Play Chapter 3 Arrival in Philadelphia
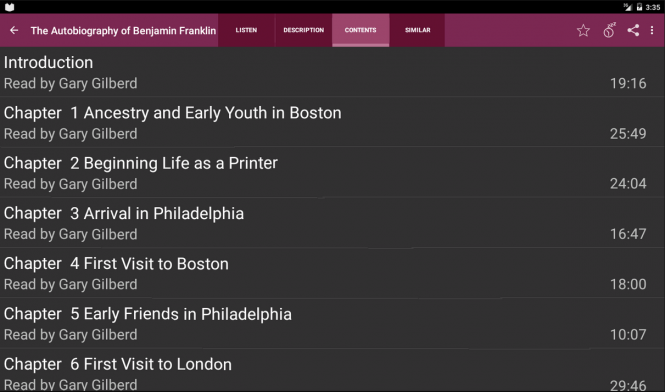The image size is (665, 392). [x=332, y=223]
